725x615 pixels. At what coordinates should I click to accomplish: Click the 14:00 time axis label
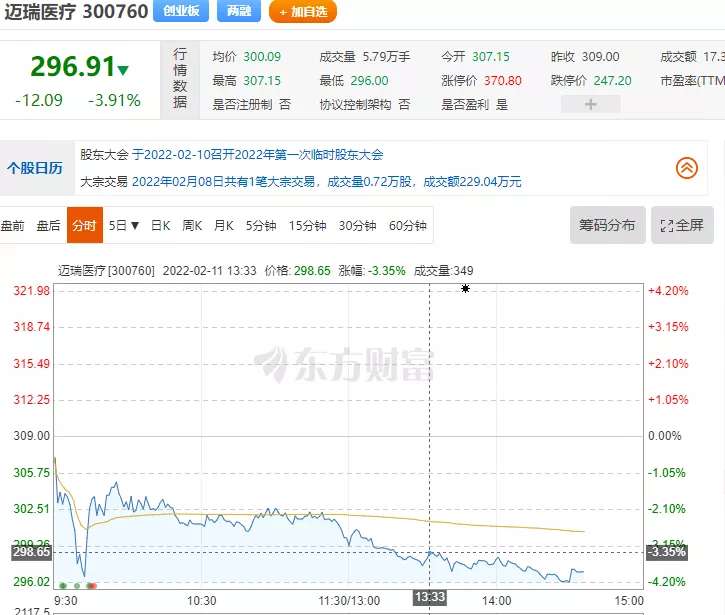pos(497,601)
